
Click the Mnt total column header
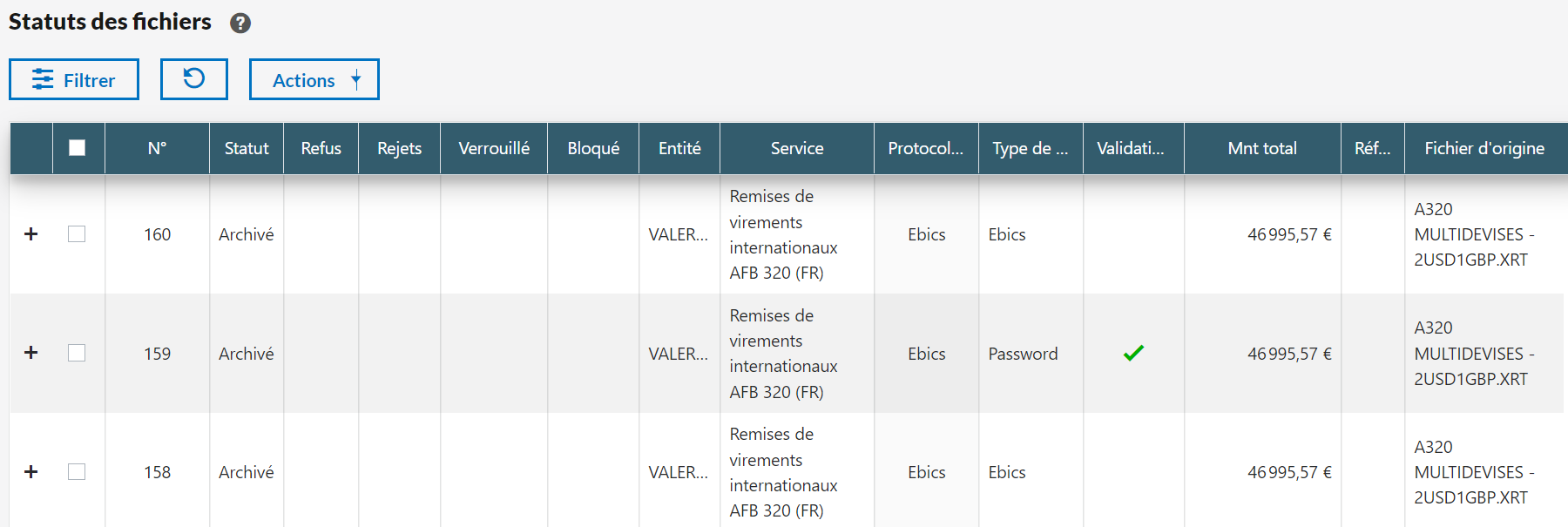point(1261,148)
